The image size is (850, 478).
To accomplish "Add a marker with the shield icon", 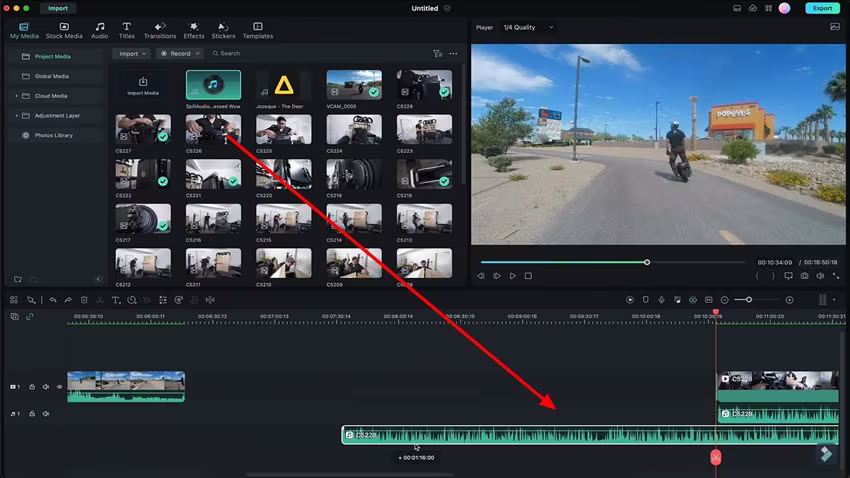I will coord(646,300).
